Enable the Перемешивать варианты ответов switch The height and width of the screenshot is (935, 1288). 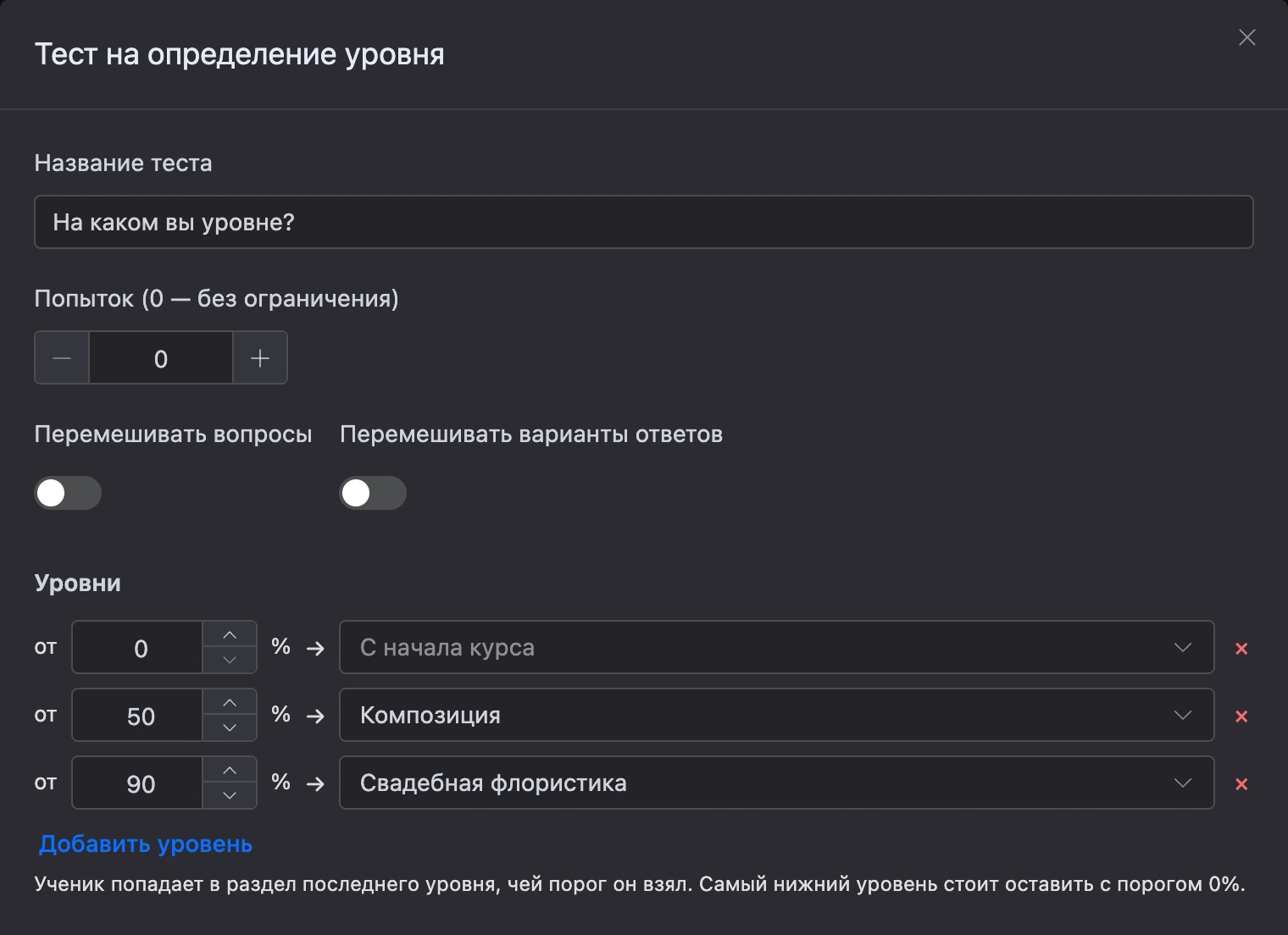tap(373, 493)
